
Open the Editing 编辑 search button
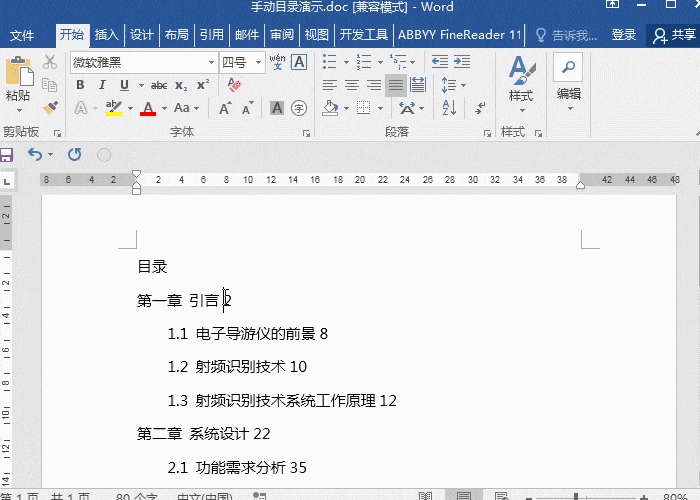click(x=568, y=82)
